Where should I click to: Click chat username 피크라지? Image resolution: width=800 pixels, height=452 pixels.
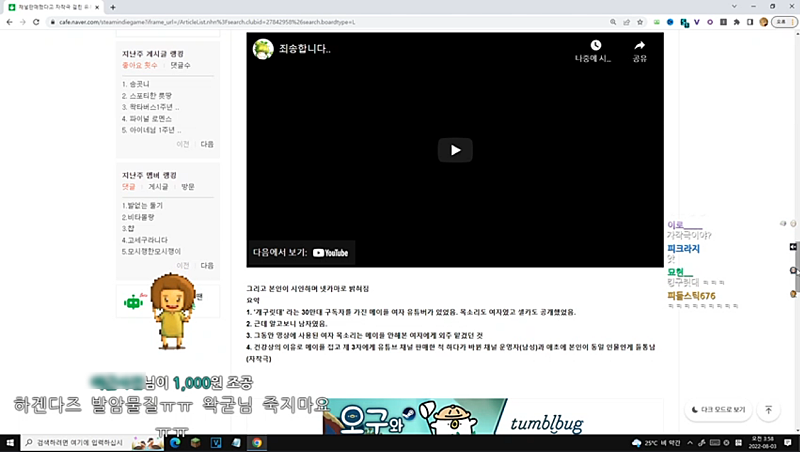[x=683, y=249]
